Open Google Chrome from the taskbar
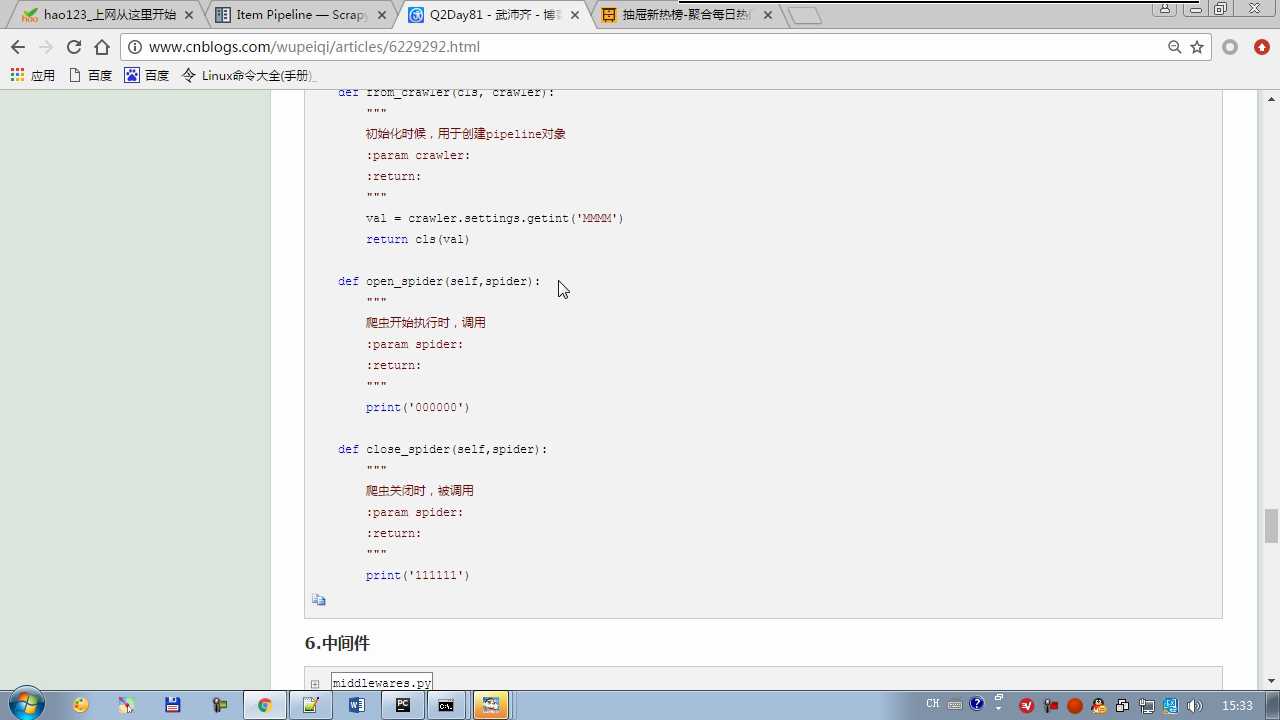The height and width of the screenshot is (720, 1280). point(264,705)
